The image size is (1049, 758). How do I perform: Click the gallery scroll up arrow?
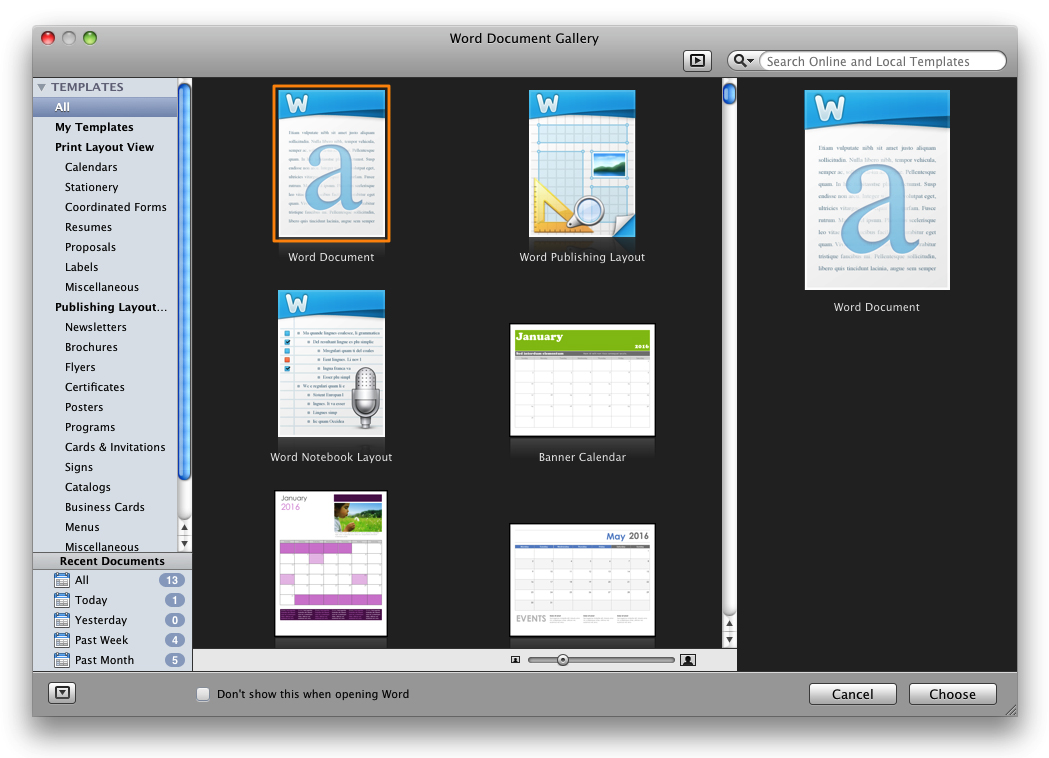[729, 624]
